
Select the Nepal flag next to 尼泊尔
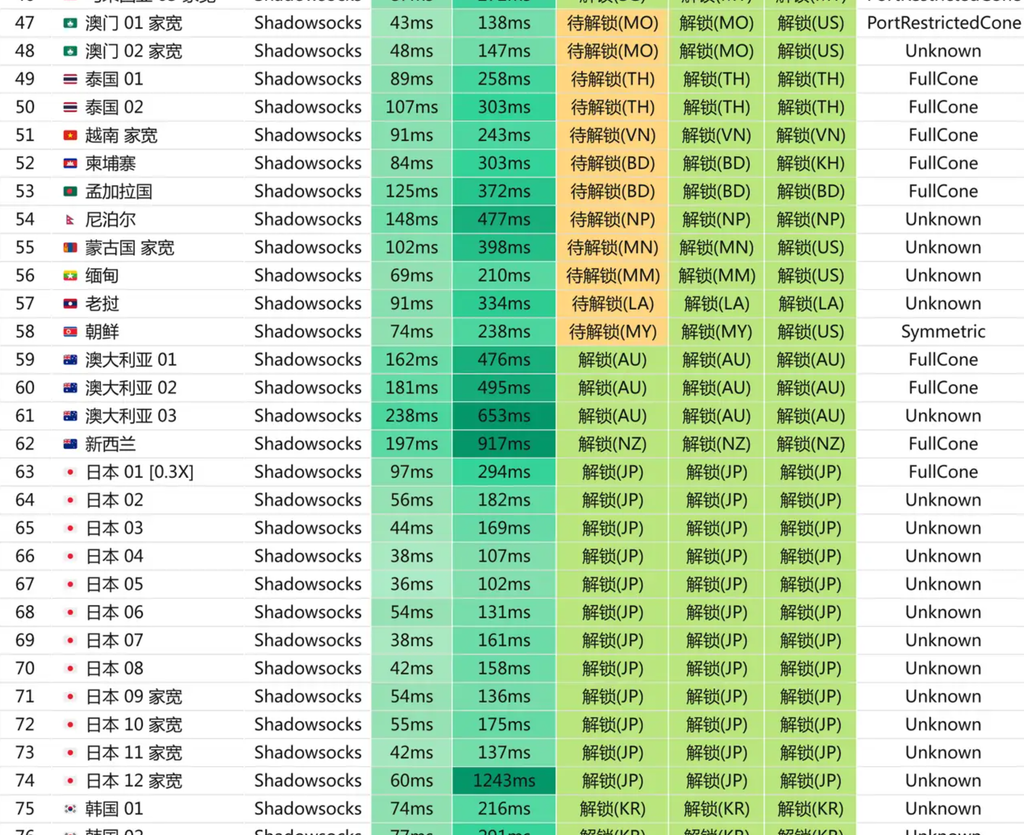[x=70, y=220]
